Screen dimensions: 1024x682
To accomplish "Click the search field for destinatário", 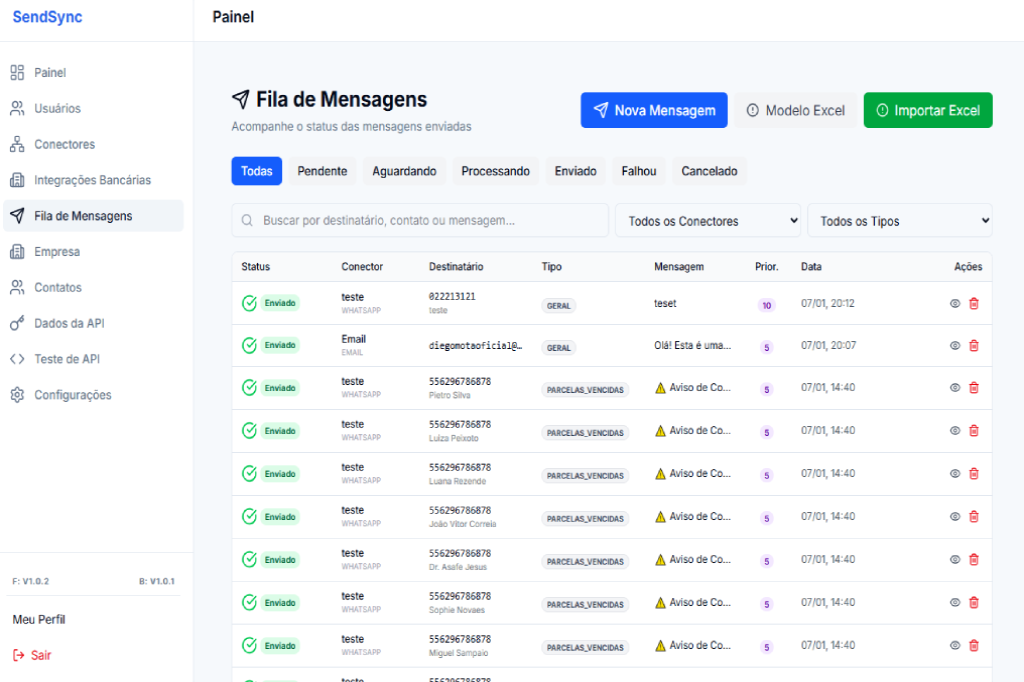I will point(420,220).
